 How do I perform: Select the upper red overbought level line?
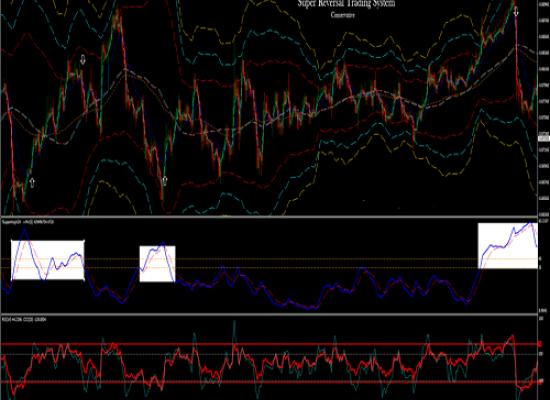point(269,344)
